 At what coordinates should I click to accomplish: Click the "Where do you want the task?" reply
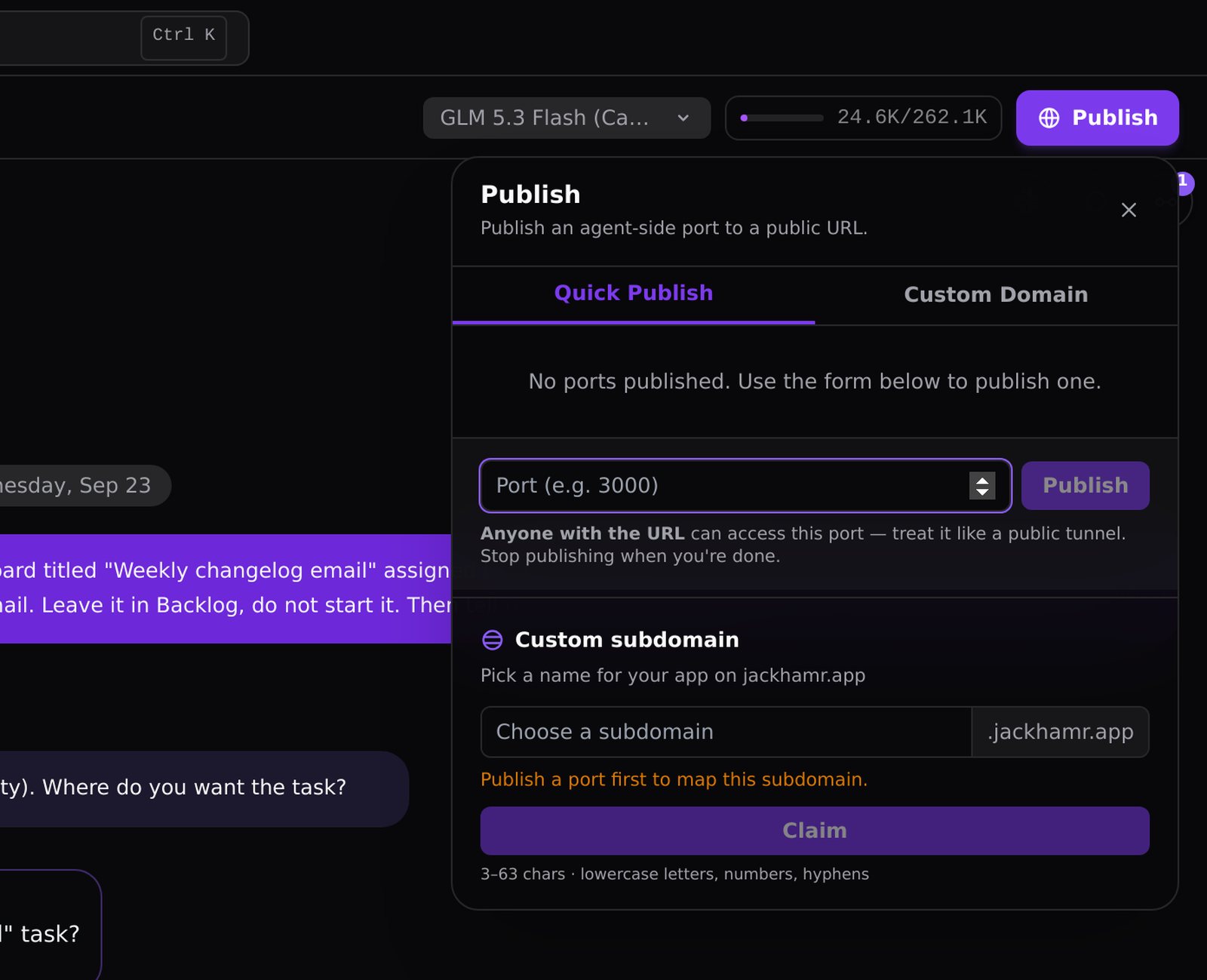(x=204, y=788)
